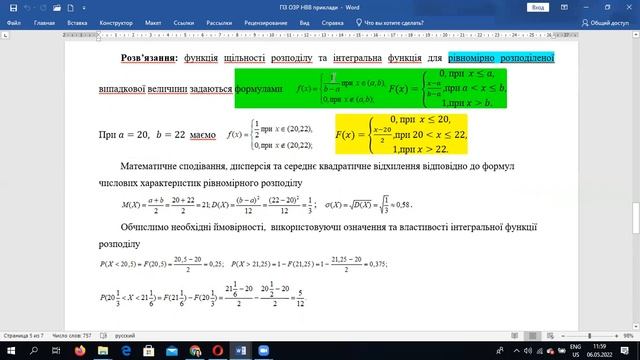This screenshot has height=360, width=640.
Task: Open Opera browser from taskbar
Action: (x=218, y=351)
